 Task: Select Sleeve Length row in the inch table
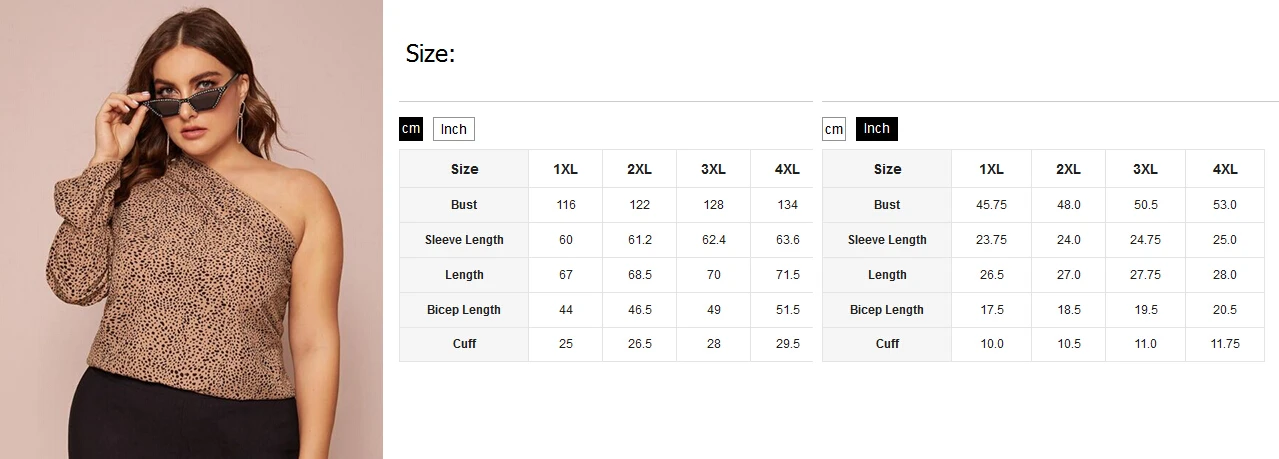click(887, 240)
